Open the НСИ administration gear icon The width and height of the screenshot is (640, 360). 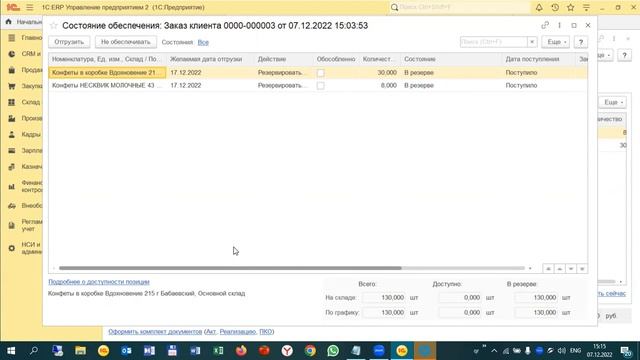point(12,248)
